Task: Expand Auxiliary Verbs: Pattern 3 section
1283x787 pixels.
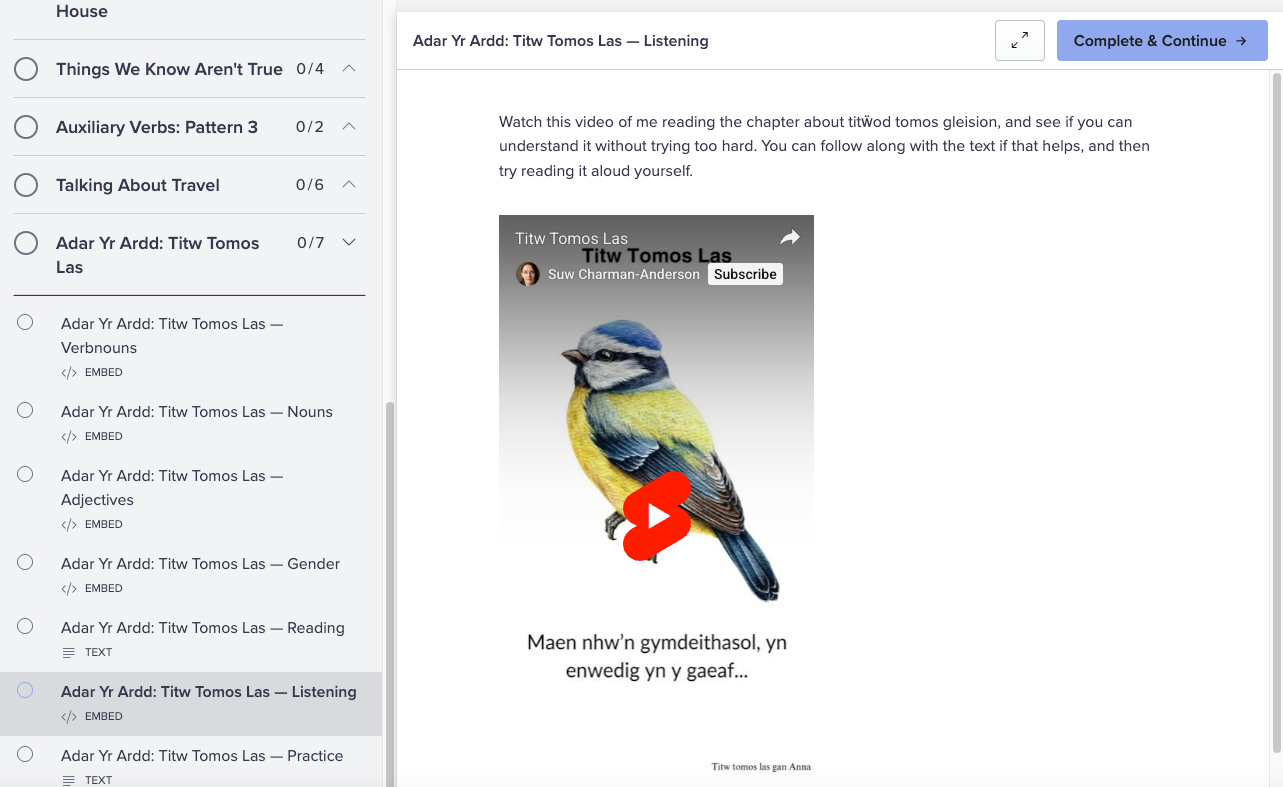Action: [x=349, y=127]
